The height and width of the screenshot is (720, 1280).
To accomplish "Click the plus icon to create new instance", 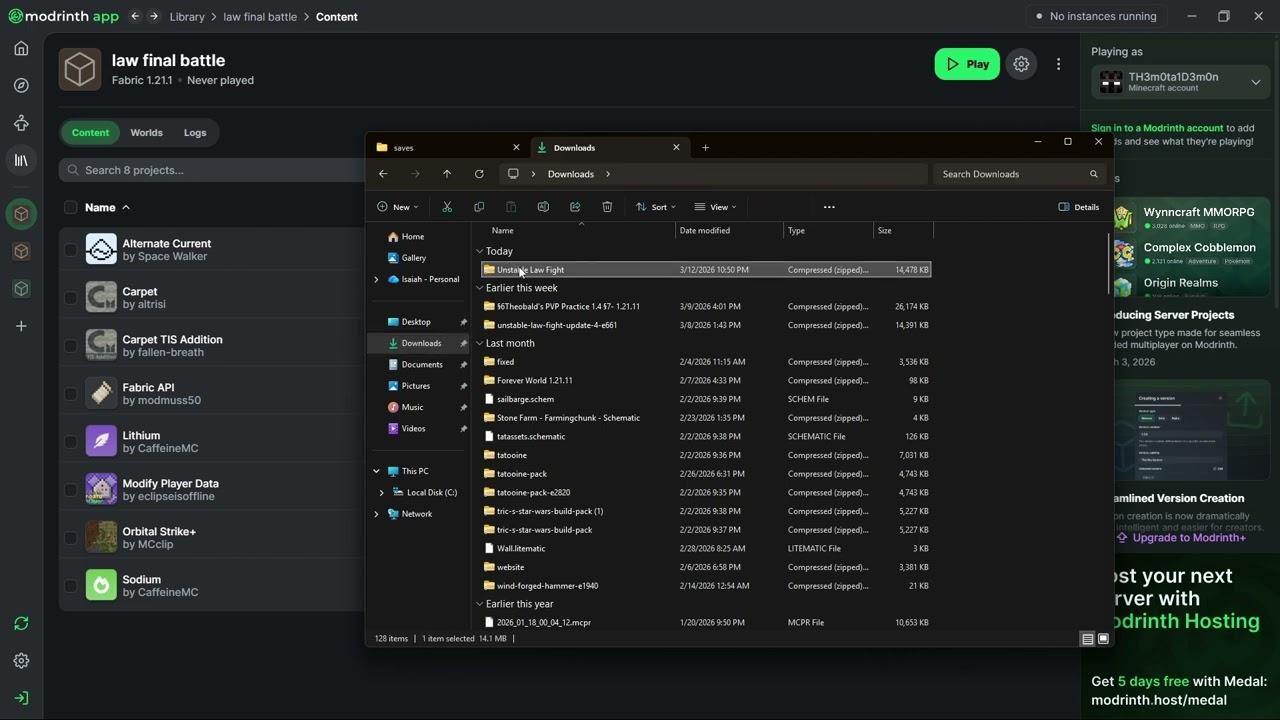I will [x=21, y=326].
